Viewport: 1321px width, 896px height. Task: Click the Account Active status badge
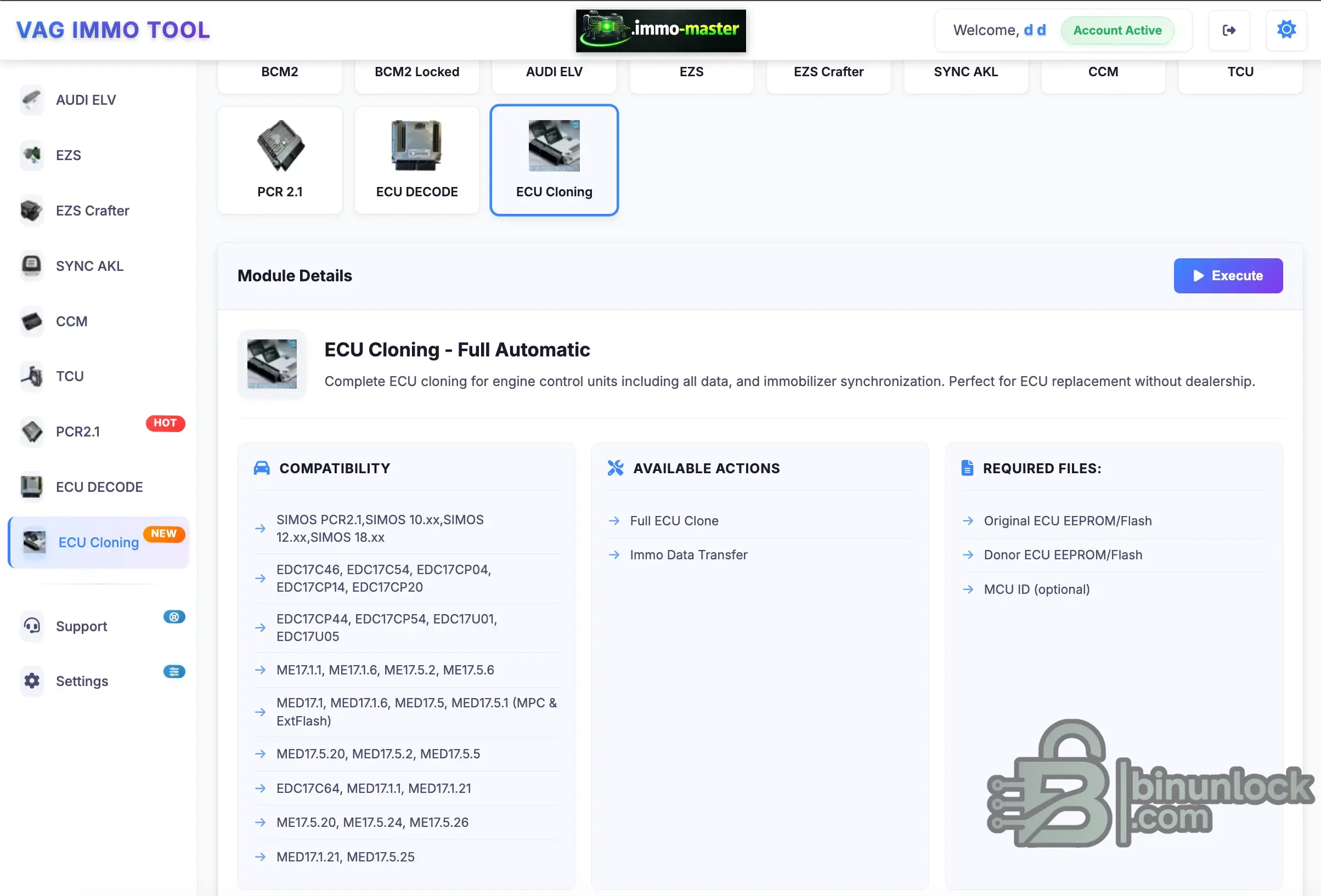pyautogui.click(x=1117, y=31)
